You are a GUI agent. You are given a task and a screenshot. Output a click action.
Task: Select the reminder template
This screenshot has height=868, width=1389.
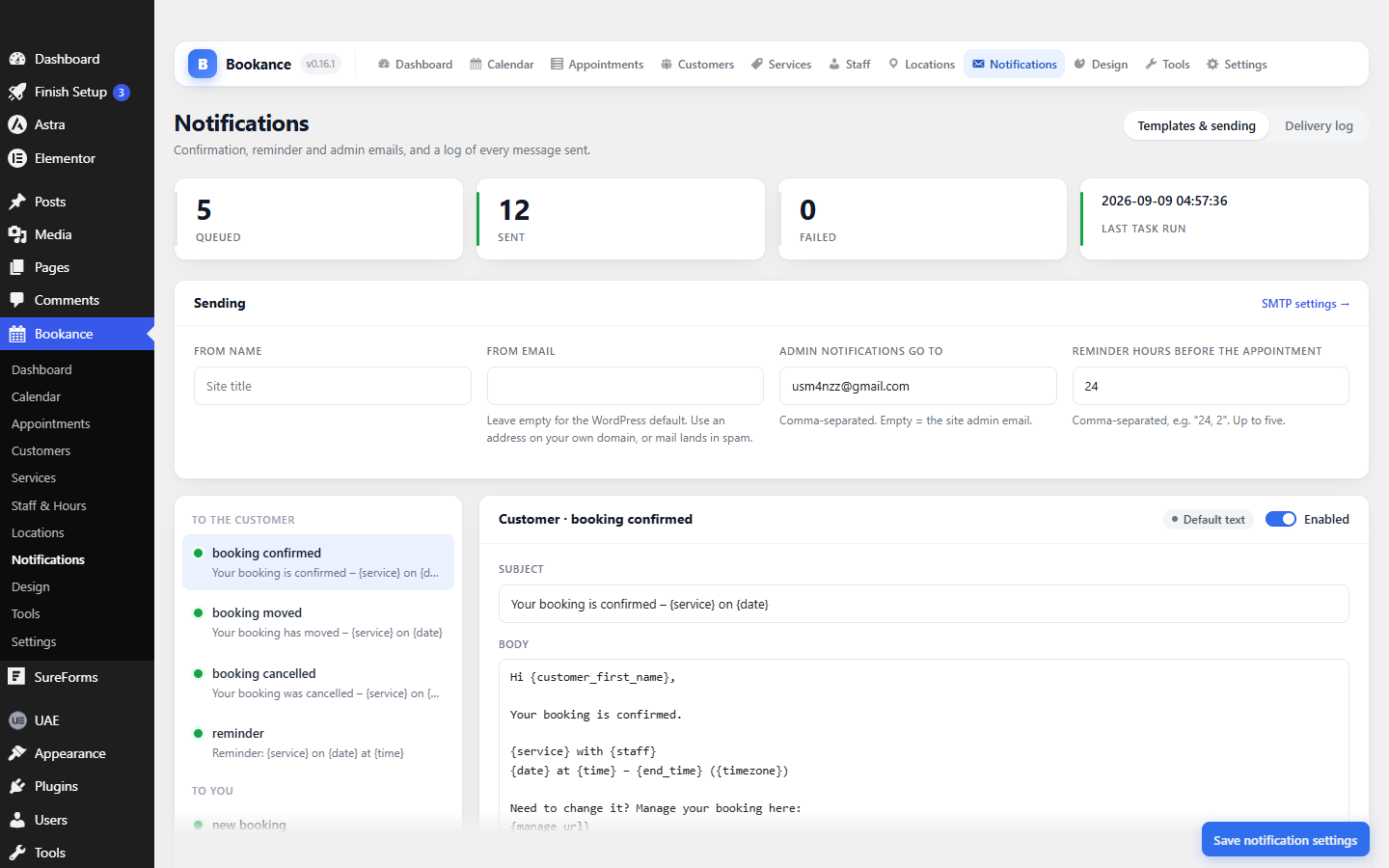click(318, 743)
